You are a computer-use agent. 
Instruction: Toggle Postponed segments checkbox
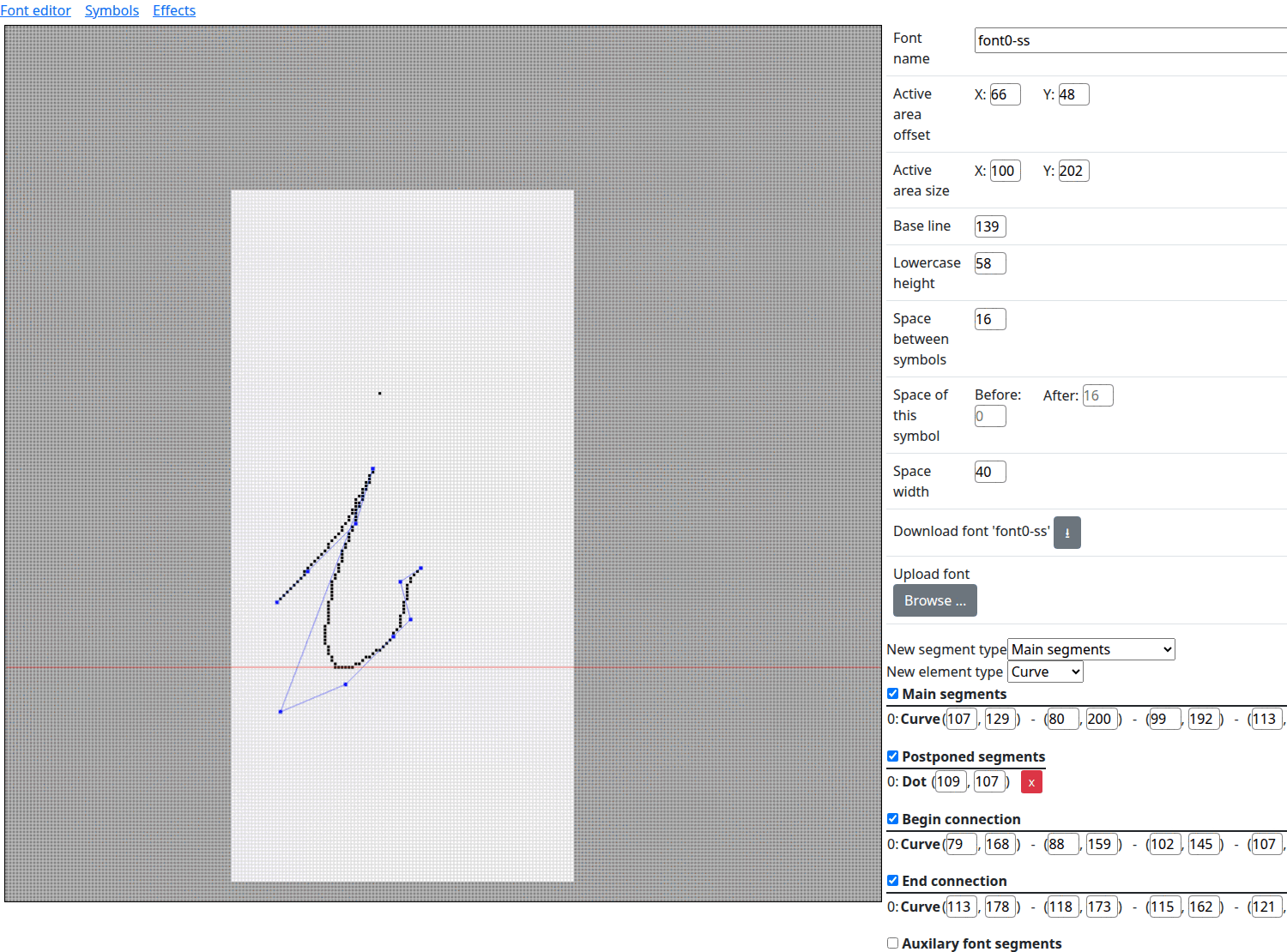click(893, 756)
